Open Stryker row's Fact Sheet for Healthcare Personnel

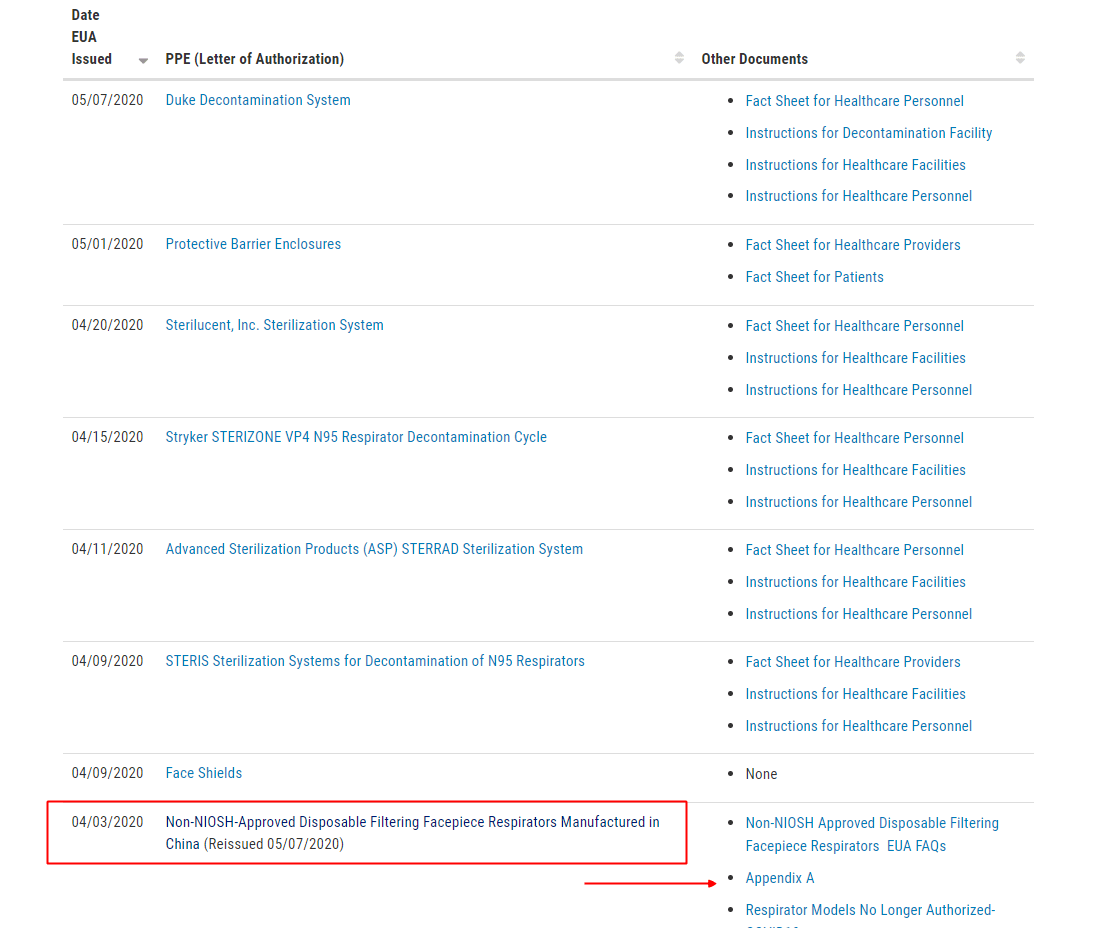(x=854, y=438)
